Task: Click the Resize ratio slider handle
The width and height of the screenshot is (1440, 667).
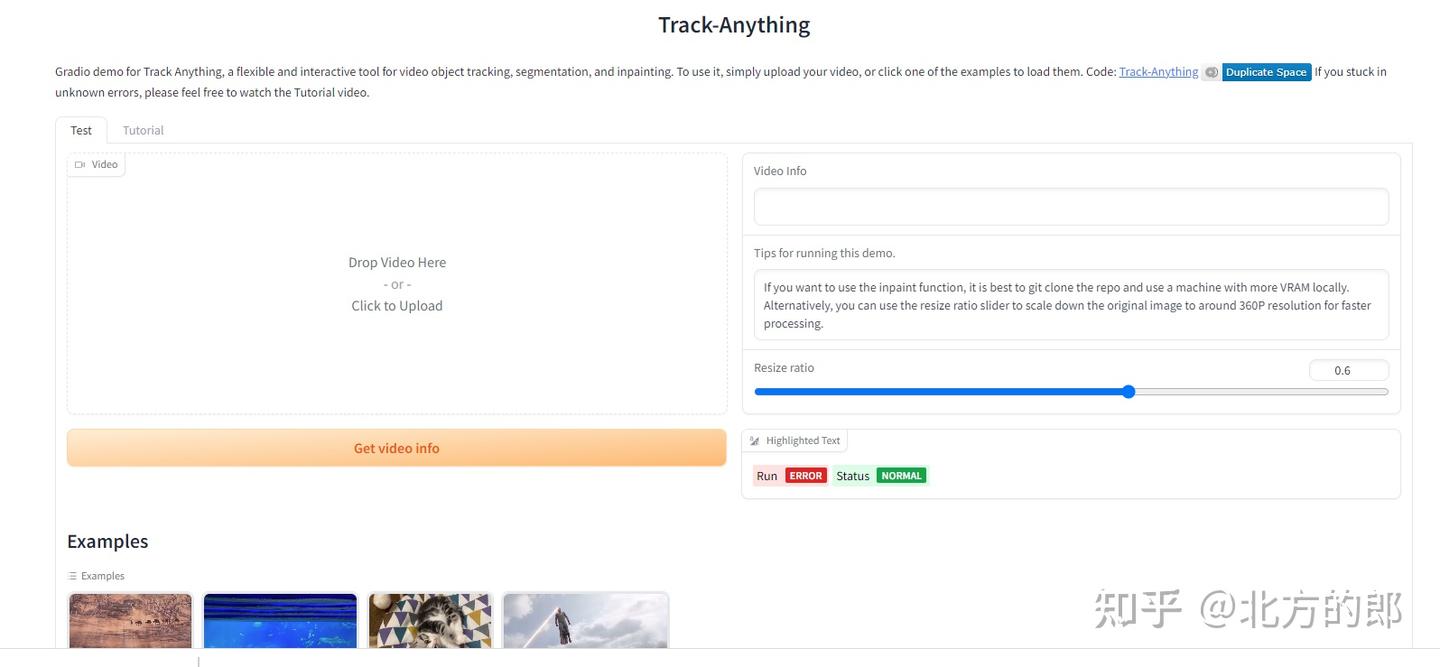Action: click(x=1128, y=391)
